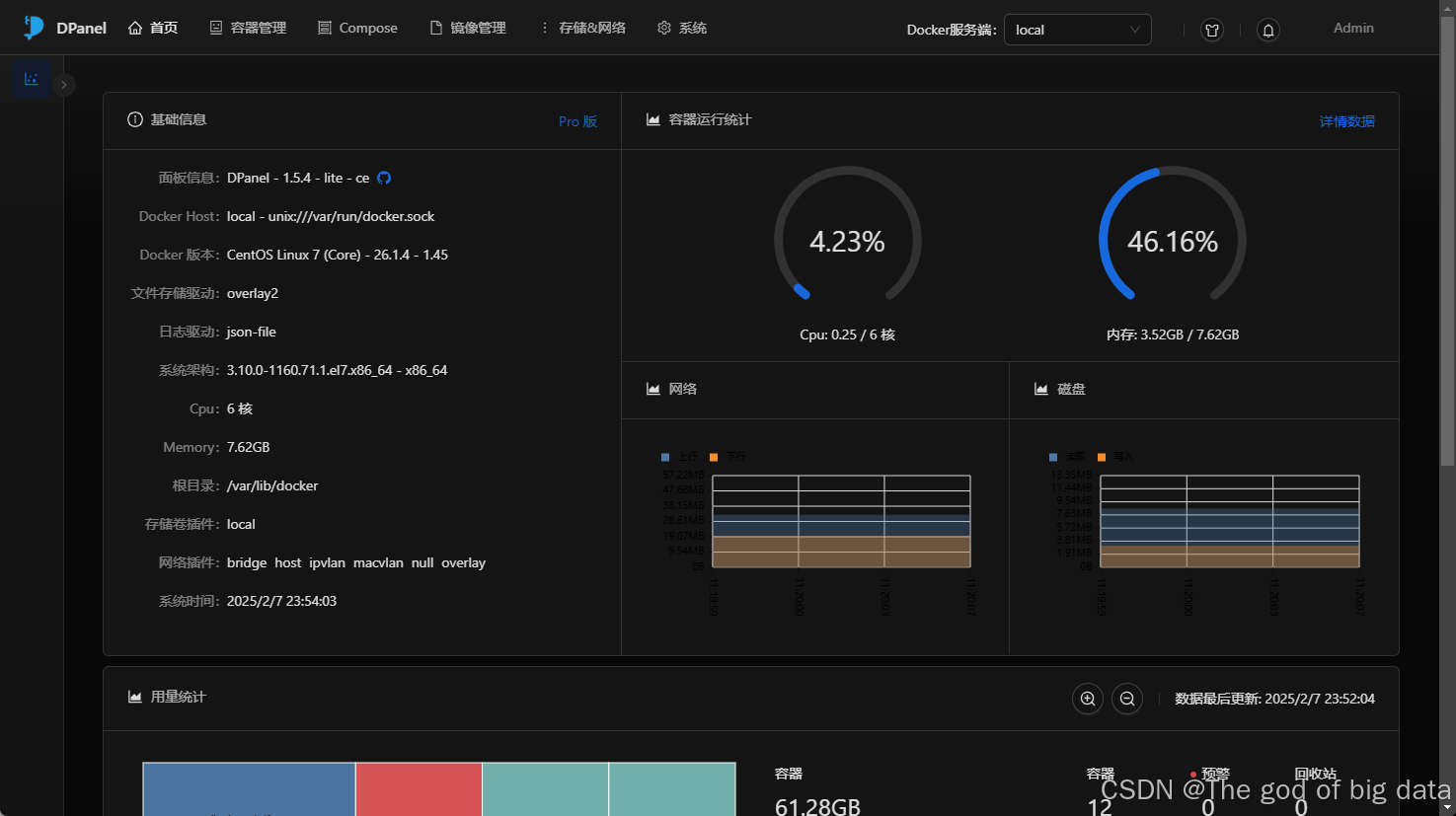Zoom out usage chart with minus magnifier

(1127, 699)
